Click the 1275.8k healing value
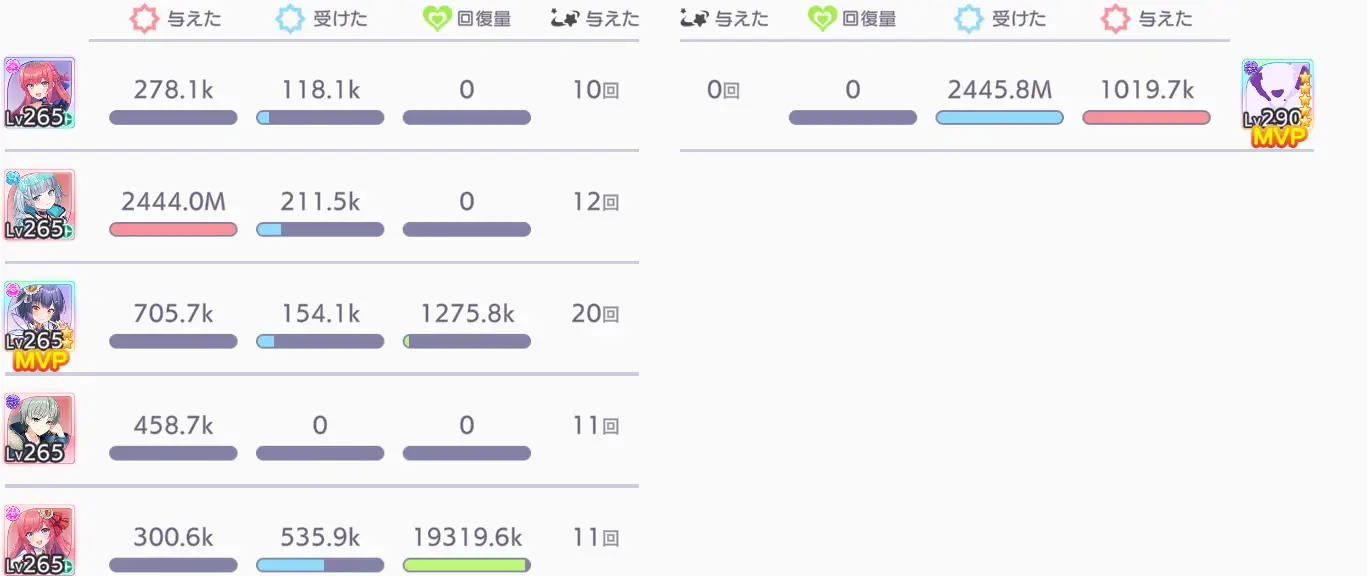The height and width of the screenshot is (576, 1367). (x=467, y=314)
